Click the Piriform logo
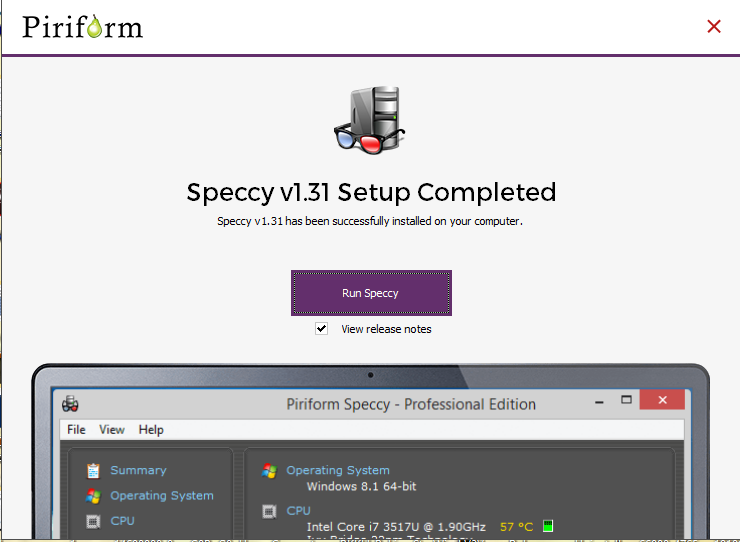 pyautogui.click(x=82, y=27)
